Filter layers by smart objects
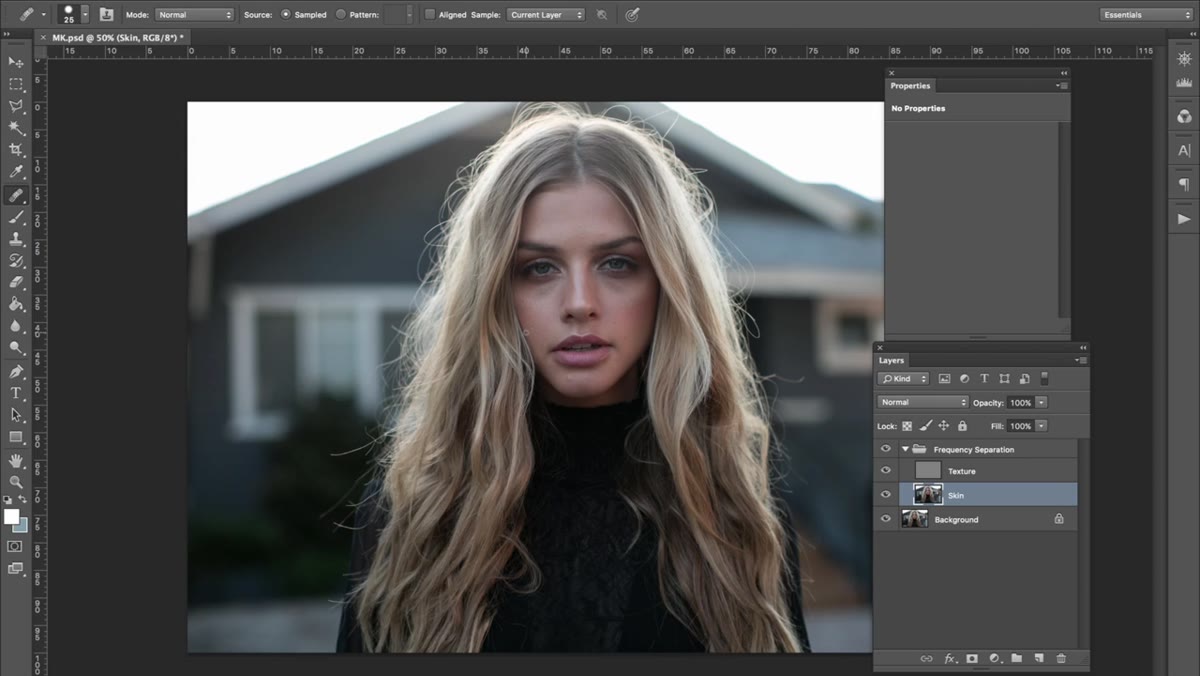Image resolution: width=1200 pixels, height=676 pixels. pyautogui.click(x=1024, y=379)
